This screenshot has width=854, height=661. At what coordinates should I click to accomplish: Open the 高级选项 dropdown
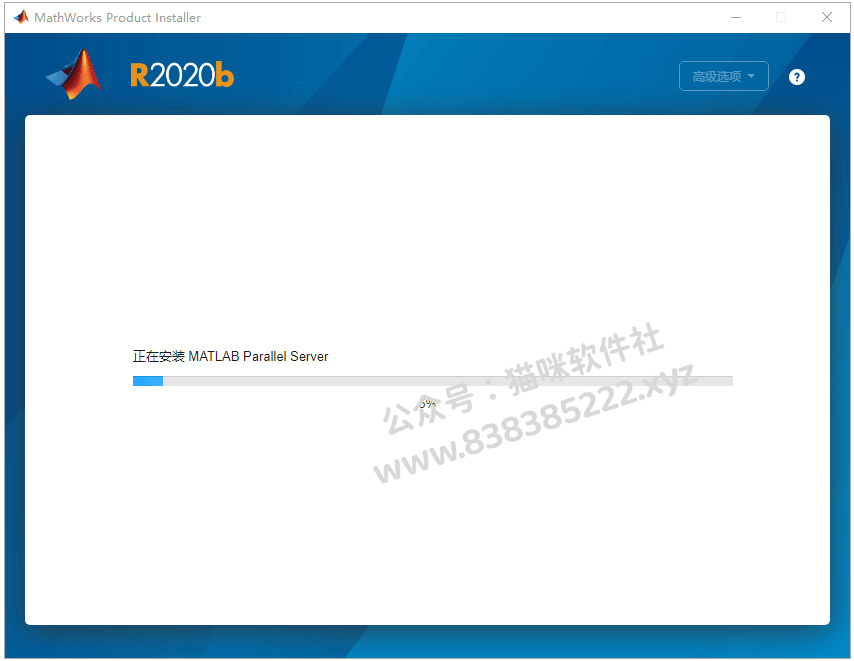pos(723,76)
